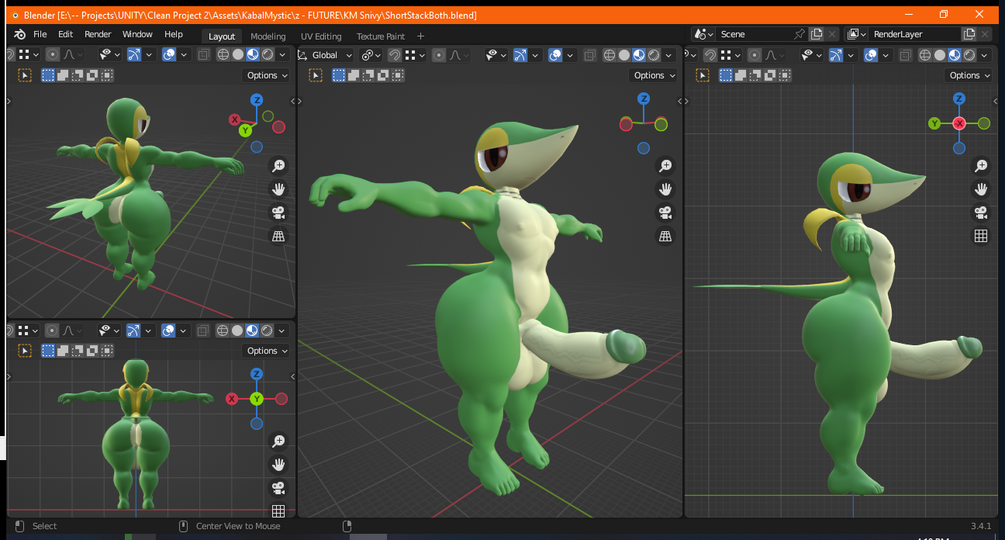
Task: Open the Edit menu
Action: (65, 35)
